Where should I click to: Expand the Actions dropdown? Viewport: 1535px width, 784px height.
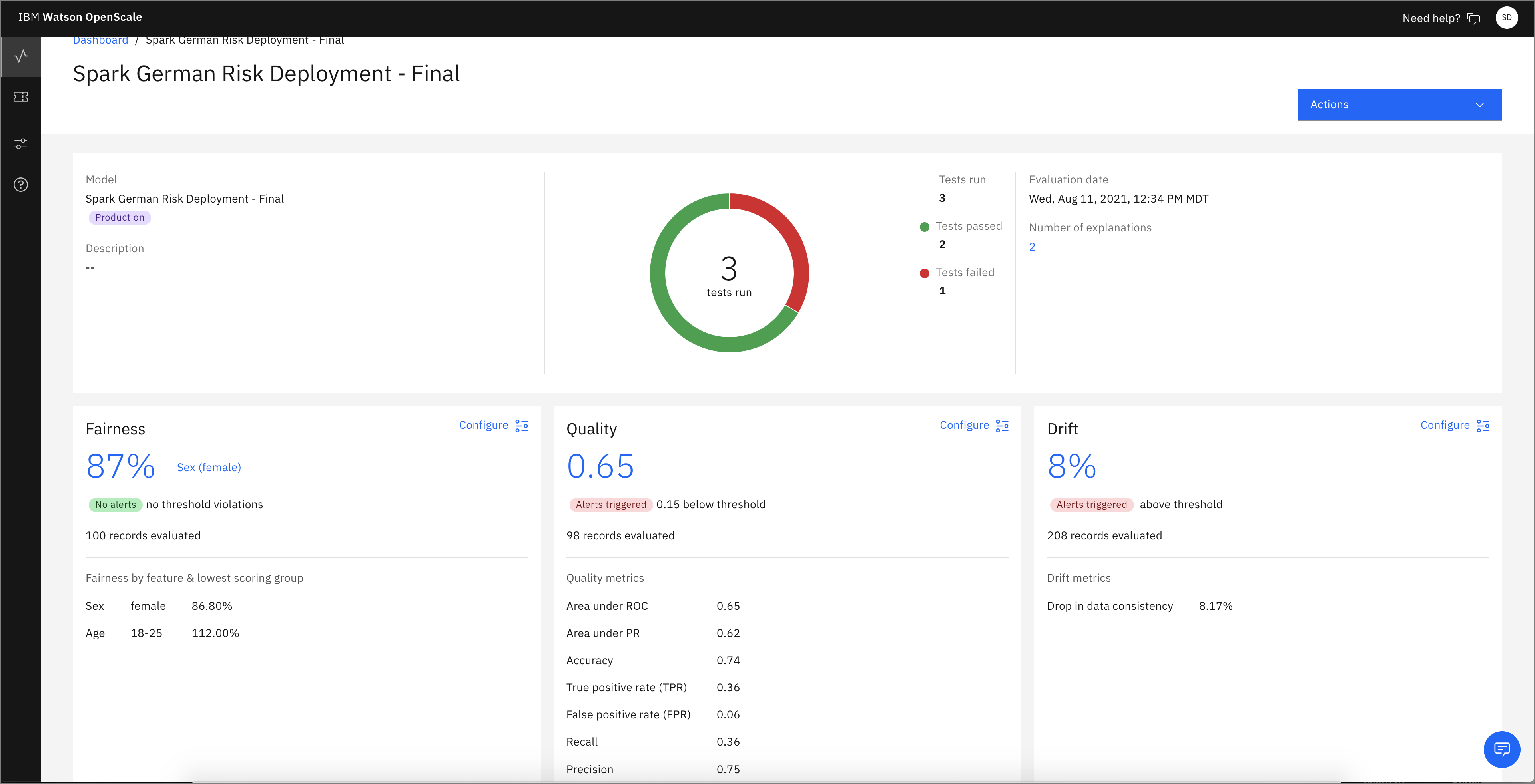coord(1399,105)
